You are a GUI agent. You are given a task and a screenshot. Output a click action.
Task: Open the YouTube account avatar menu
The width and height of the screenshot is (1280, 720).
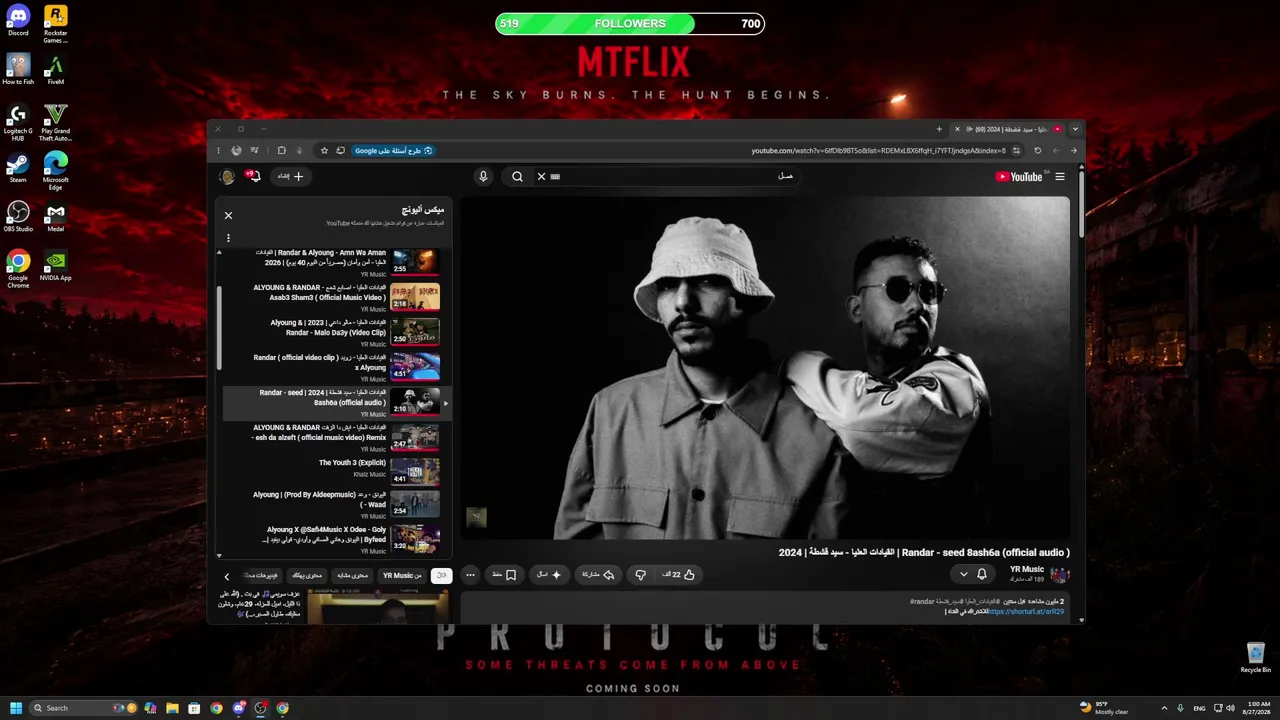[x=228, y=177]
